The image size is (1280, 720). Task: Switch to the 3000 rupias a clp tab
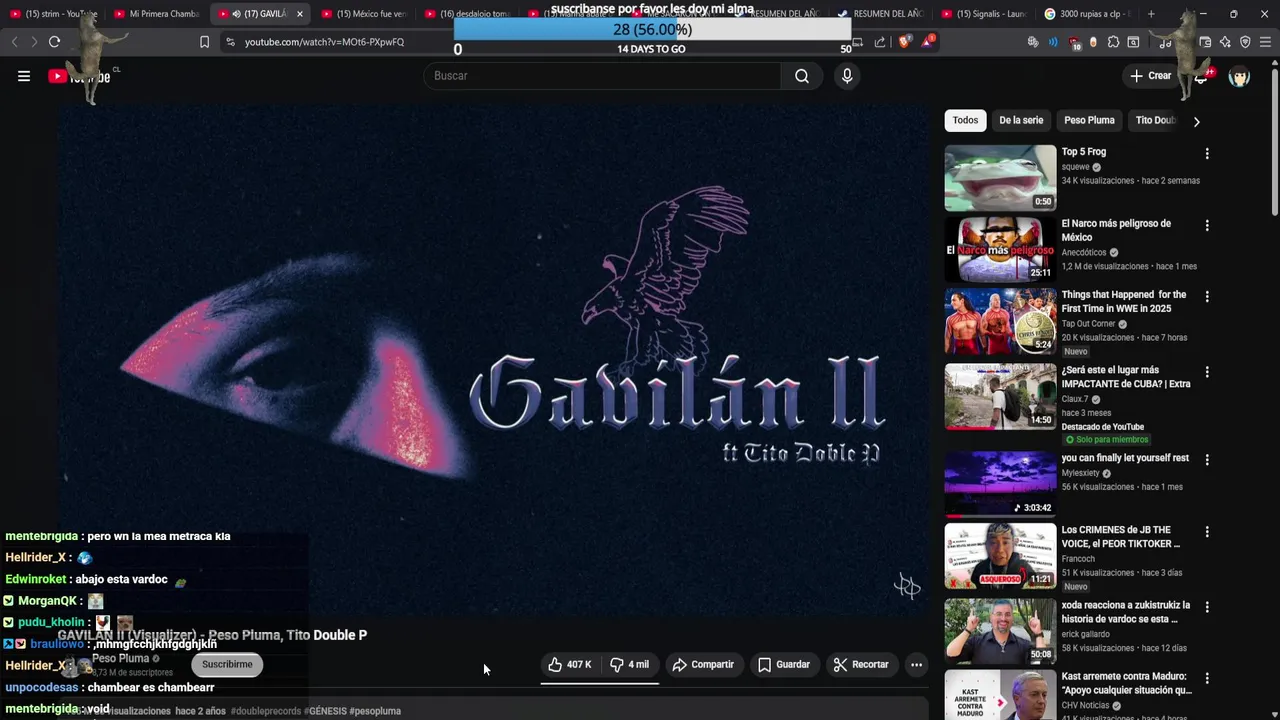[1087, 14]
